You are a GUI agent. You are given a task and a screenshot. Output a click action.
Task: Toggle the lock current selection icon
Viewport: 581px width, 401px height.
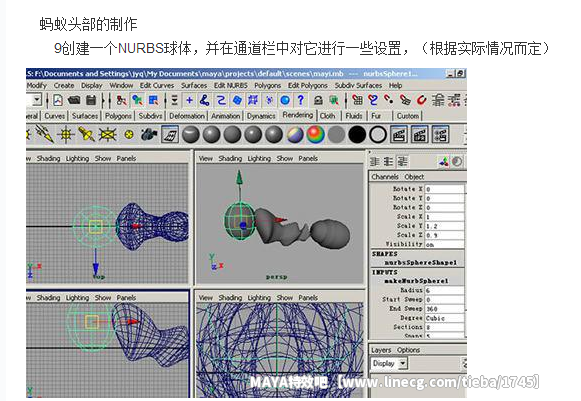tap(318, 100)
